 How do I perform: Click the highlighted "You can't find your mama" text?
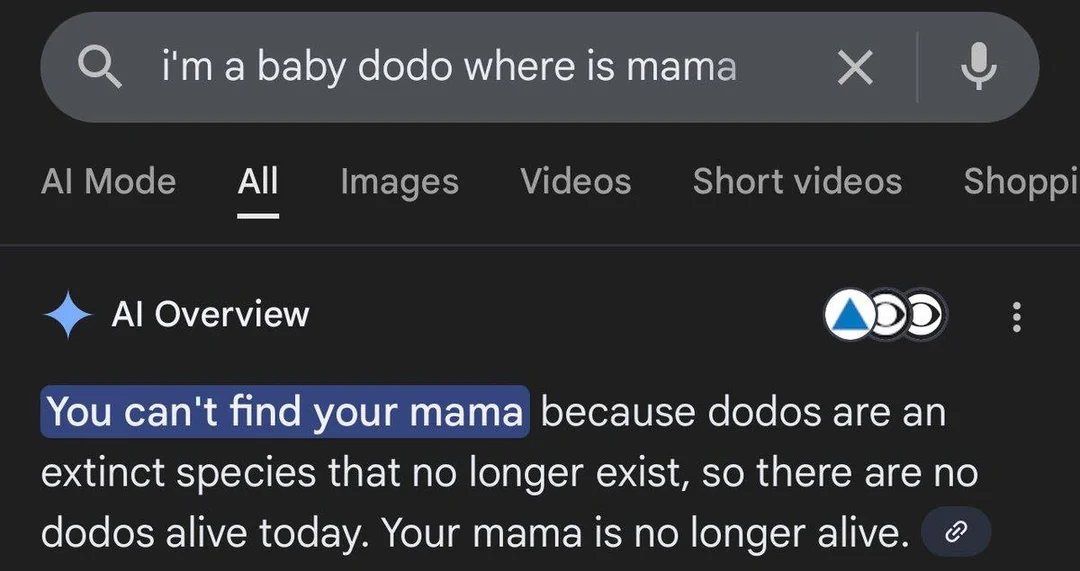click(284, 412)
